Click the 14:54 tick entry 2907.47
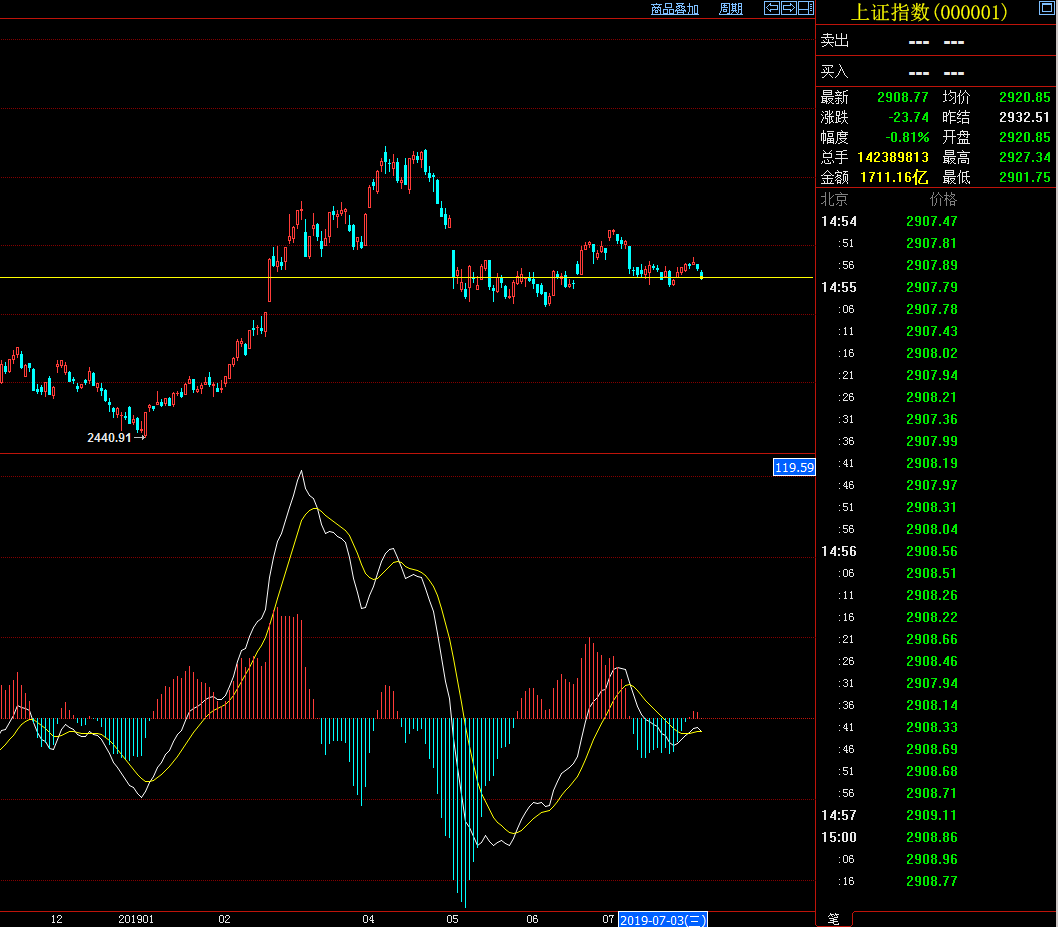This screenshot has height=927, width=1058. (931, 221)
